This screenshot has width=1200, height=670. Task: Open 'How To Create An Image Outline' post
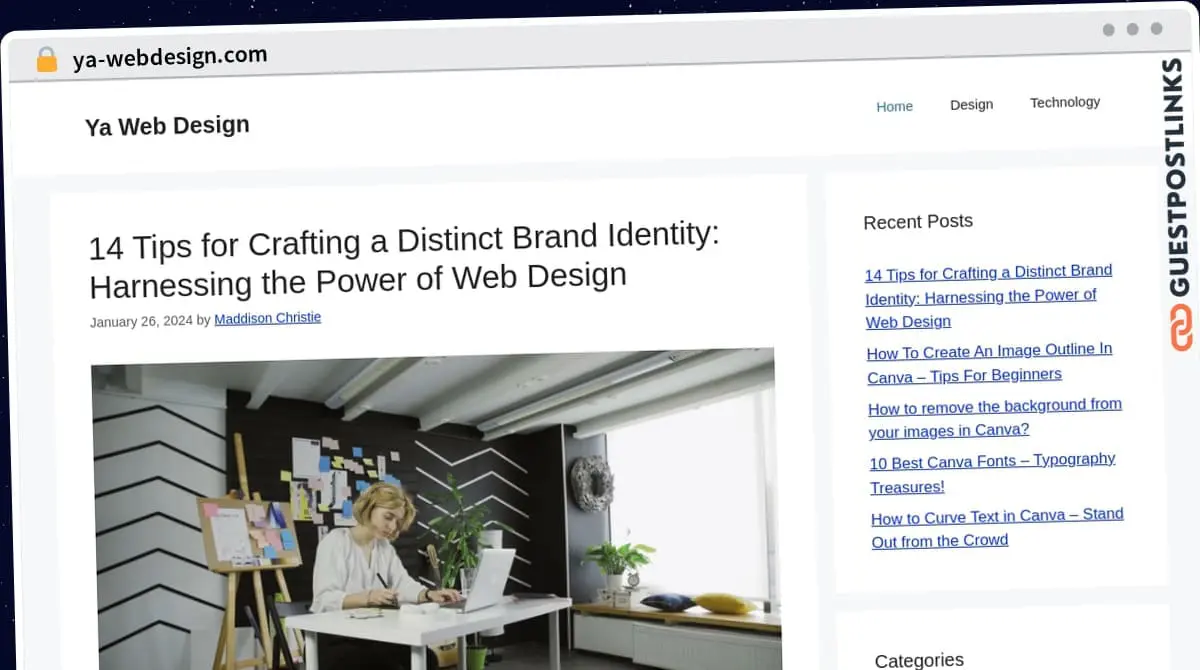[x=989, y=362]
